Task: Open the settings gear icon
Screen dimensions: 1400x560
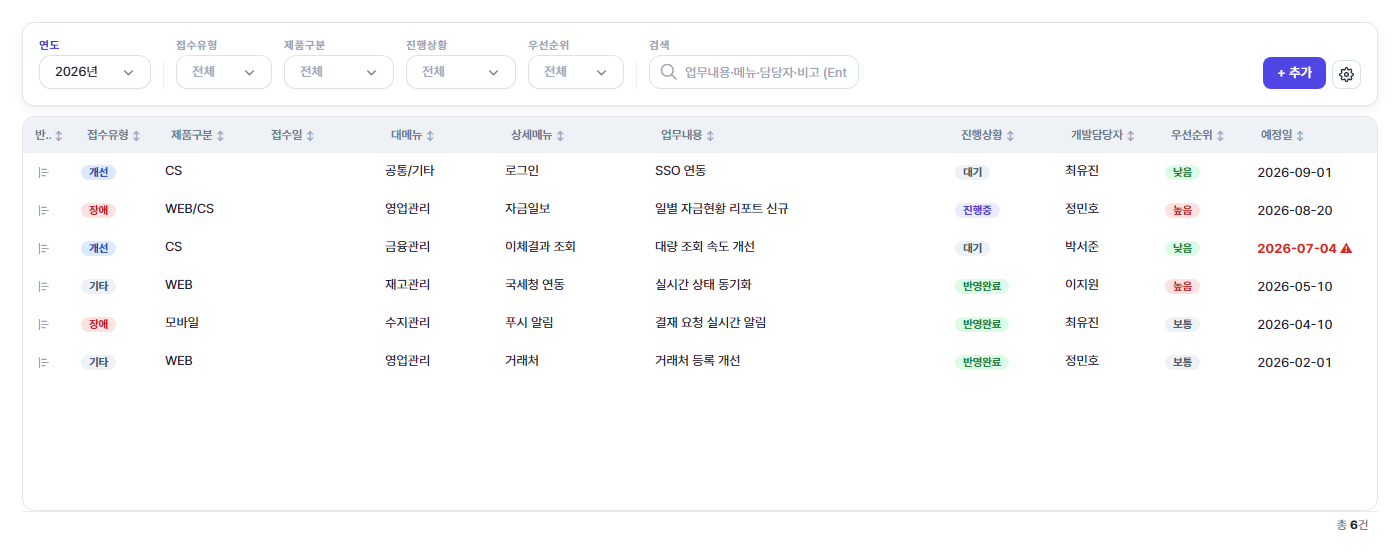Action: [1346, 74]
